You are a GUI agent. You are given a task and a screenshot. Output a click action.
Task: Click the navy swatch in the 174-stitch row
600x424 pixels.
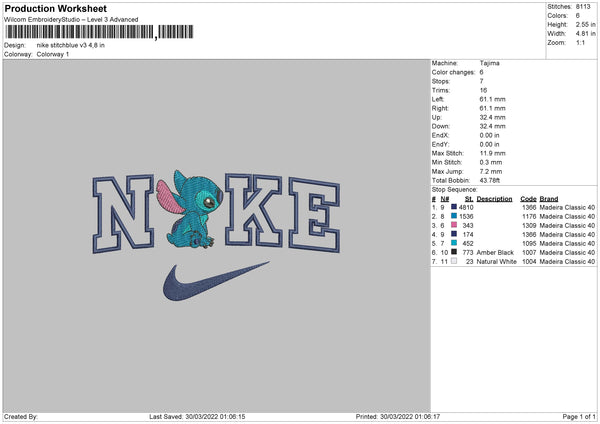454,234
